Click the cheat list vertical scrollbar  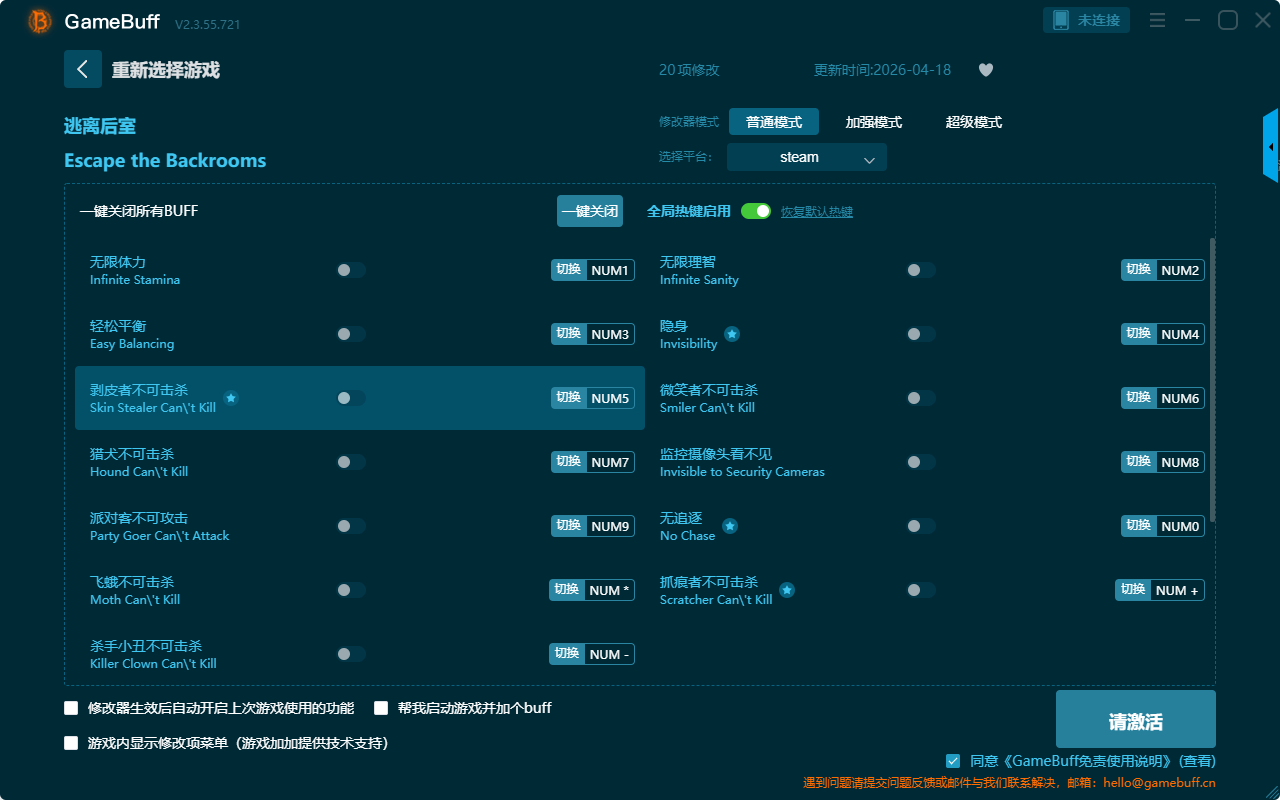point(1213,380)
